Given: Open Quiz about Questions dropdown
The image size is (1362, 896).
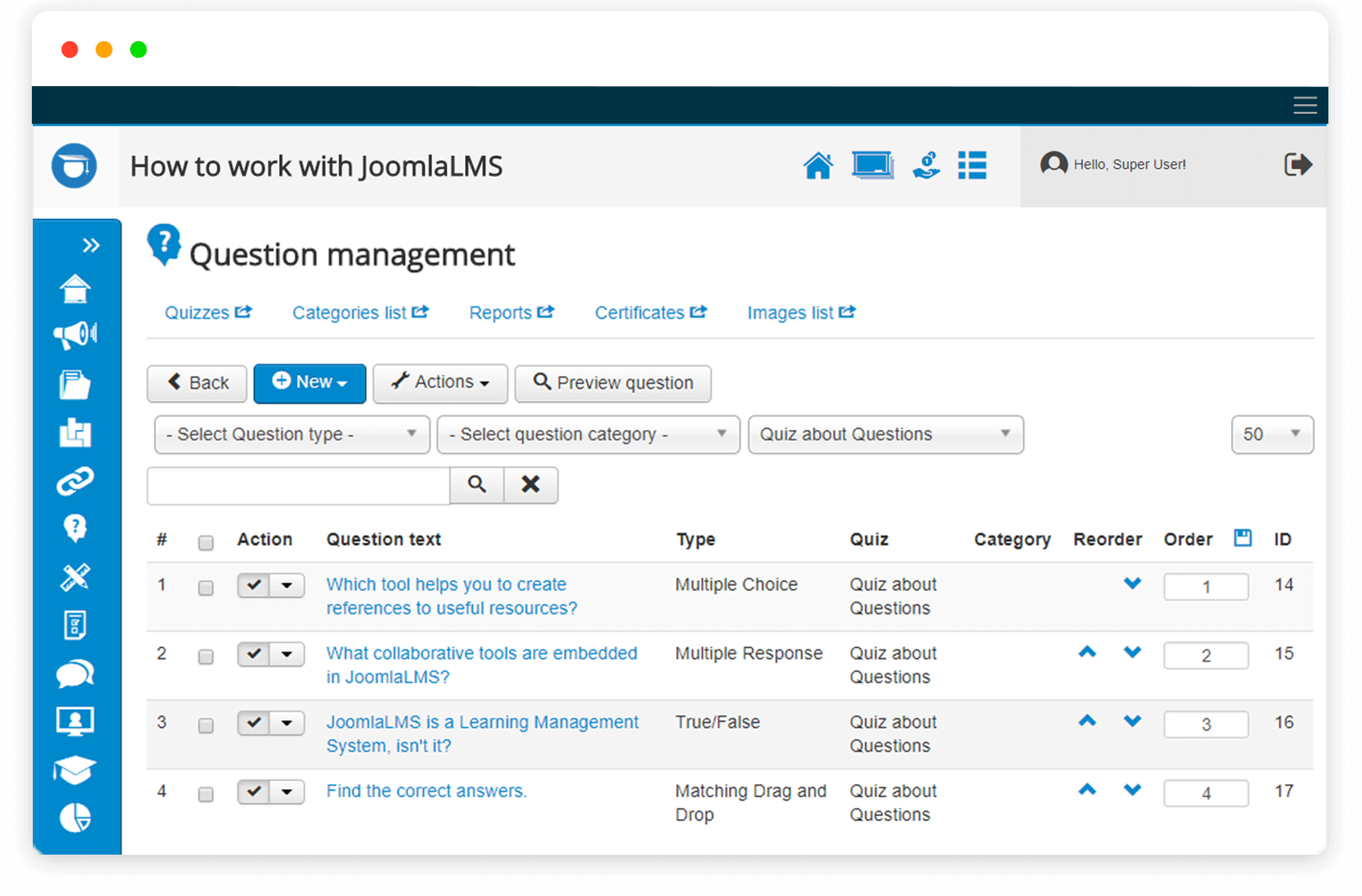Looking at the screenshot, I should tap(886, 434).
